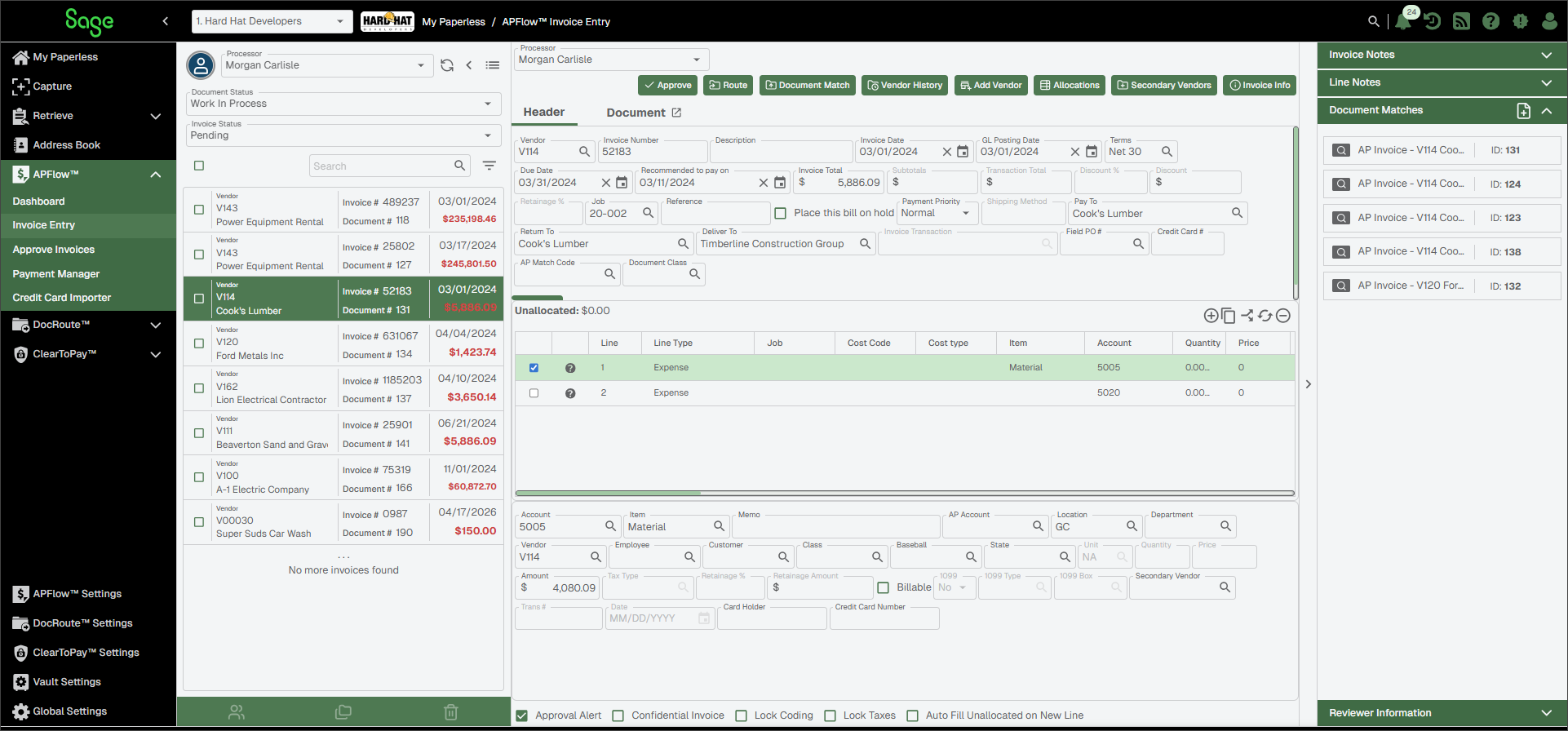1568x731 pixels.
Task: Check the line 2 Expense row checkbox
Action: tap(534, 393)
